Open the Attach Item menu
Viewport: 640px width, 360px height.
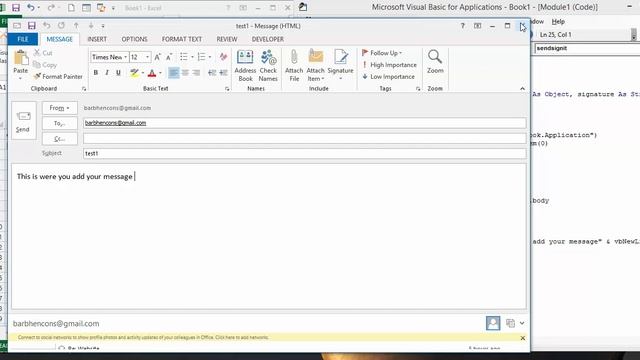coord(316,66)
